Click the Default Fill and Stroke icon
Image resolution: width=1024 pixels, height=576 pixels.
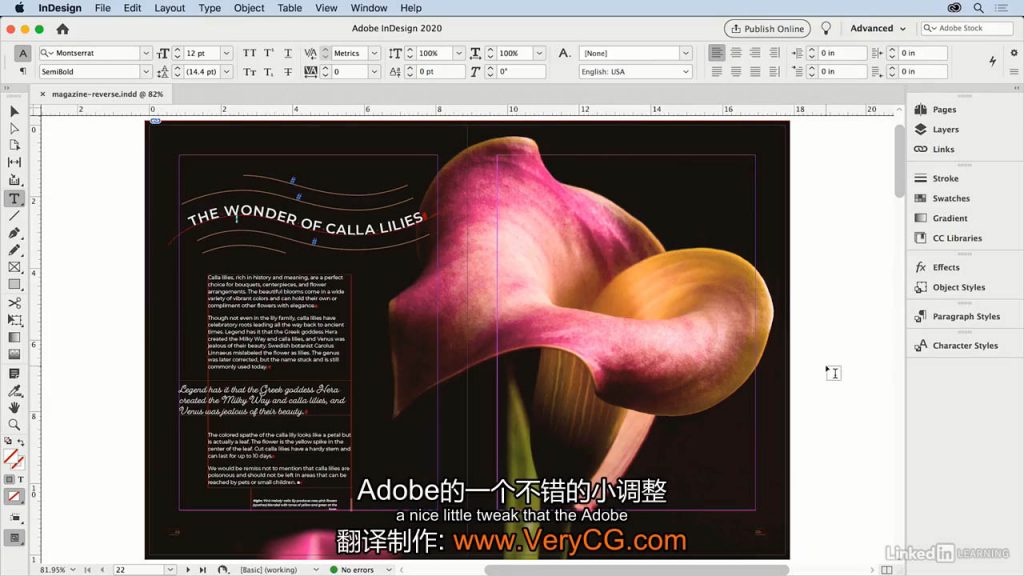[8, 441]
